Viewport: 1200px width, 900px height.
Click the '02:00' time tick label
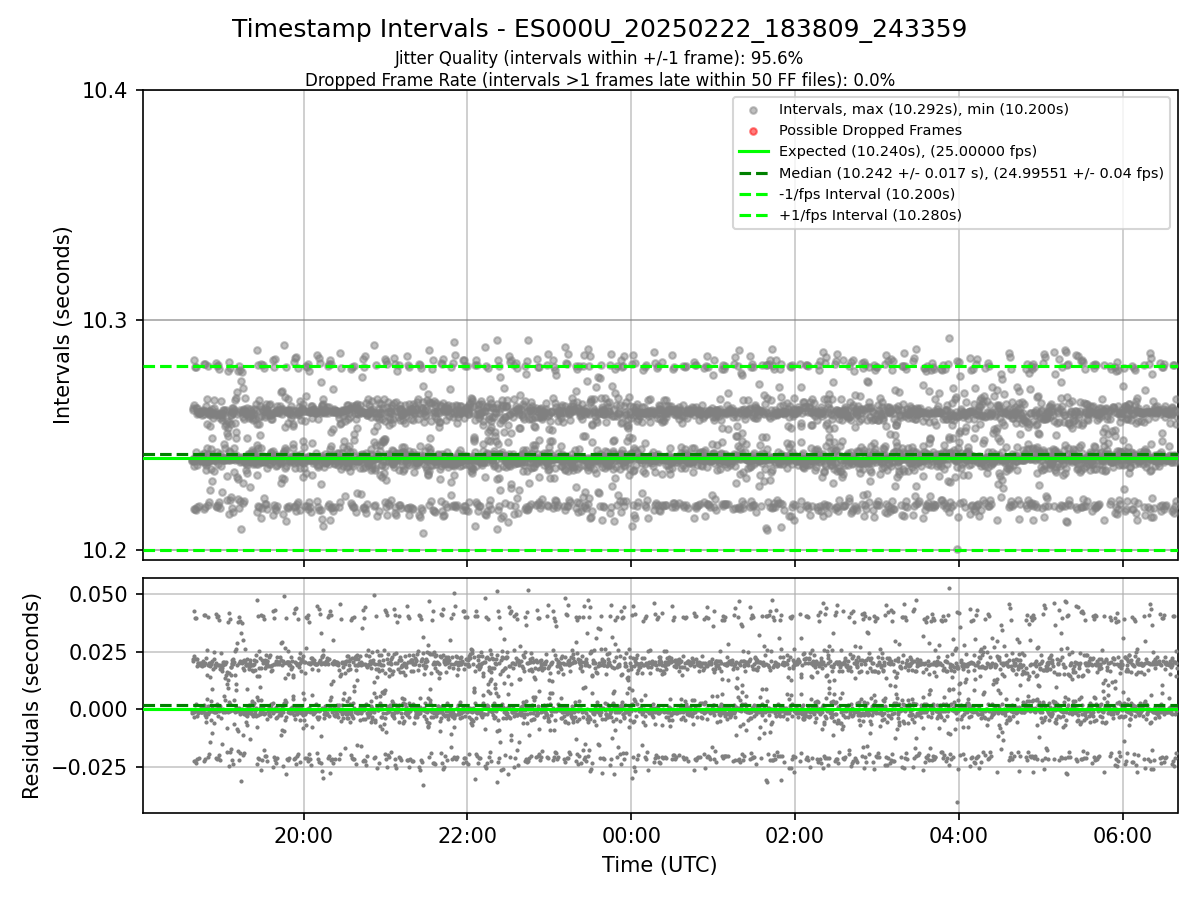point(795,835)
